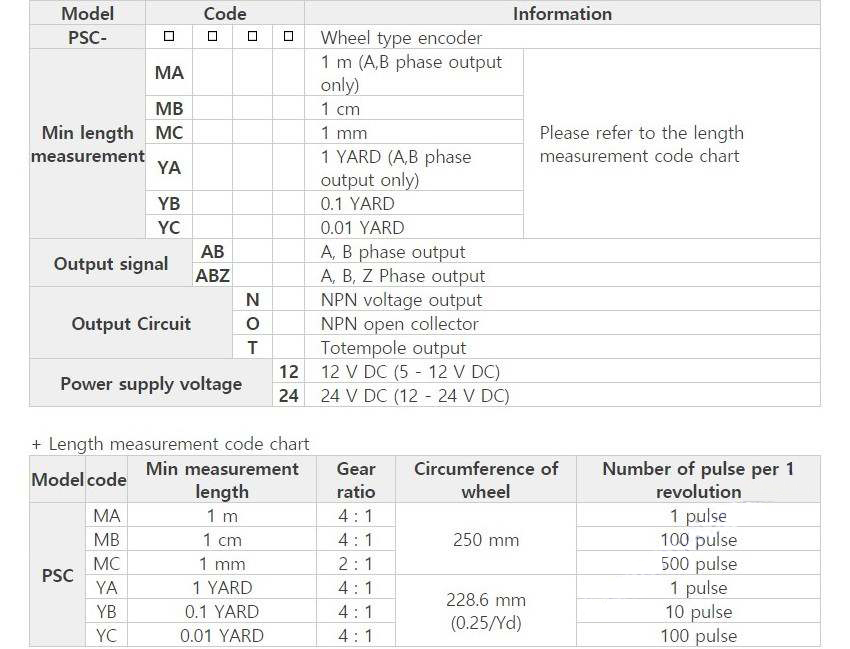
Task: Select the '10 pulse' cell in the YB row
Action: [698, 612]
